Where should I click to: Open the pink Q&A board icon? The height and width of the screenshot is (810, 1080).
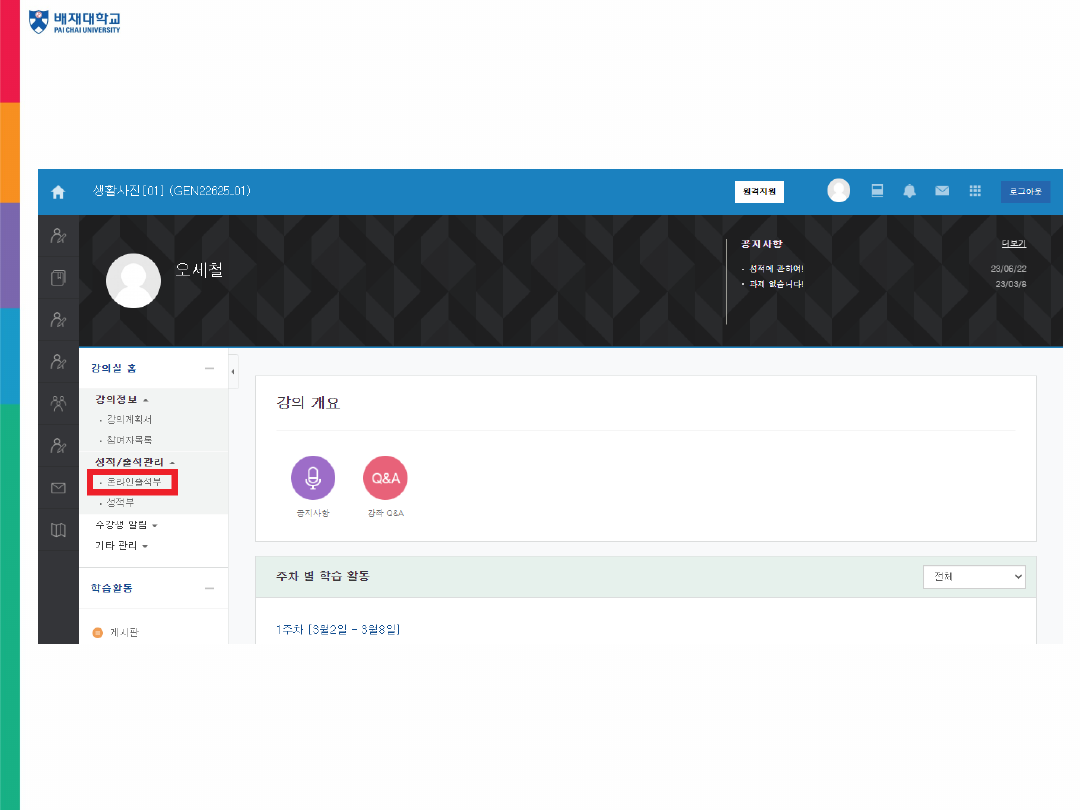point(385,478)
